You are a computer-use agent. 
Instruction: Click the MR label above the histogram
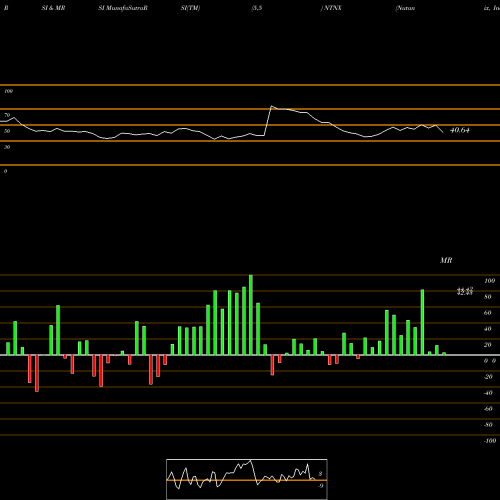446,260
